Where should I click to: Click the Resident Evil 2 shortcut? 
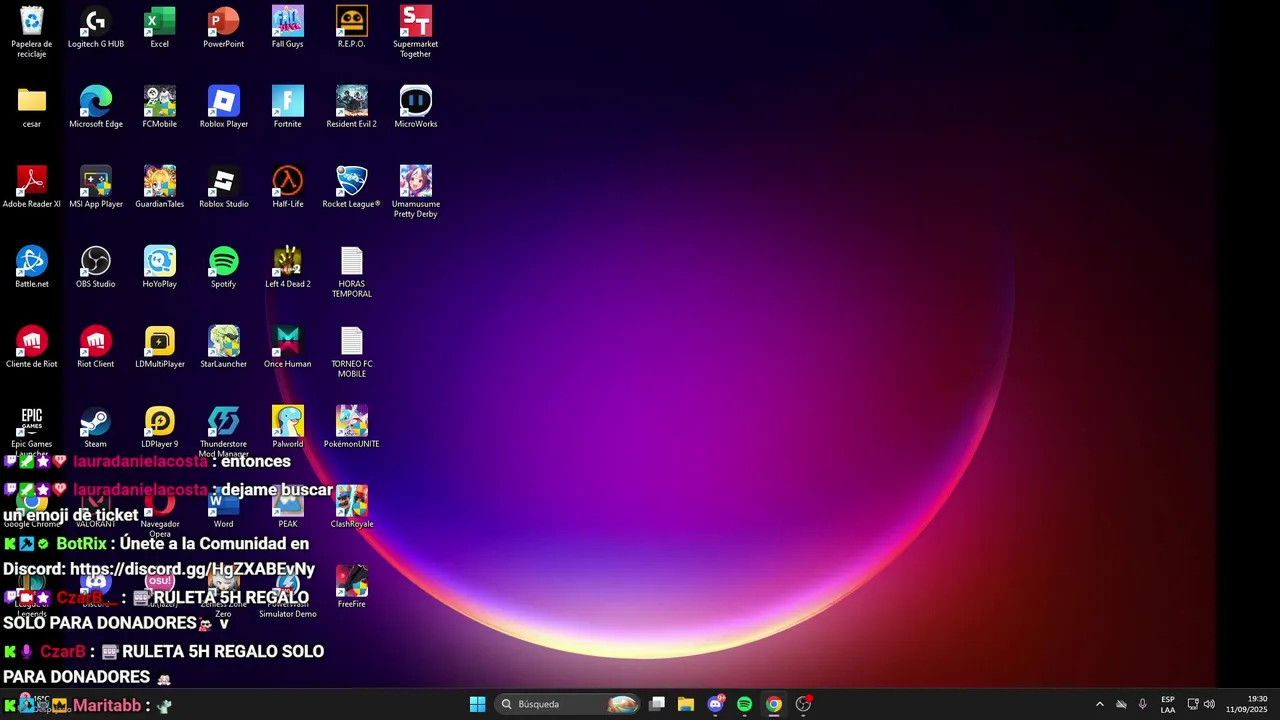pyautogui.click(x=352, y=108)
